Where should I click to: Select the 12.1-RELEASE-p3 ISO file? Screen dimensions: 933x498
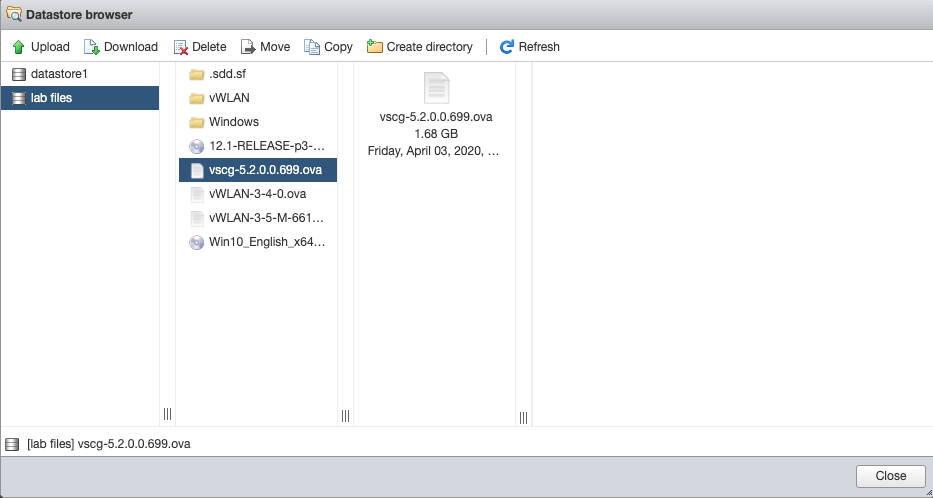(265, 146)
